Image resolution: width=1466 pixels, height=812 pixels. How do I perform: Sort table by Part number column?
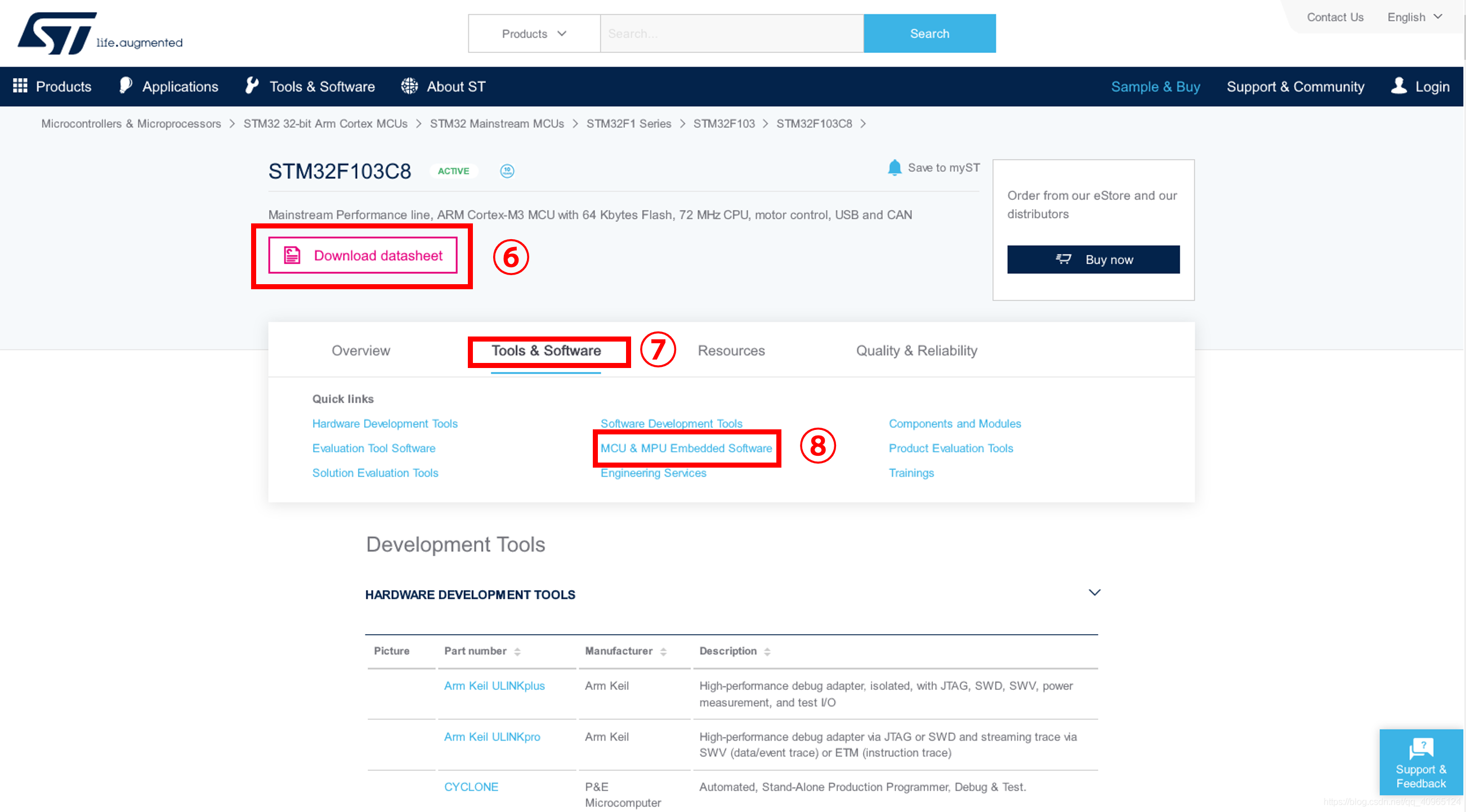[517, 652]
